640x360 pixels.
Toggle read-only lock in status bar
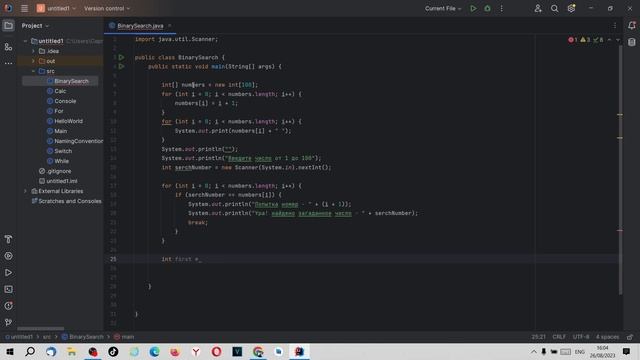[x=630, y=337]
